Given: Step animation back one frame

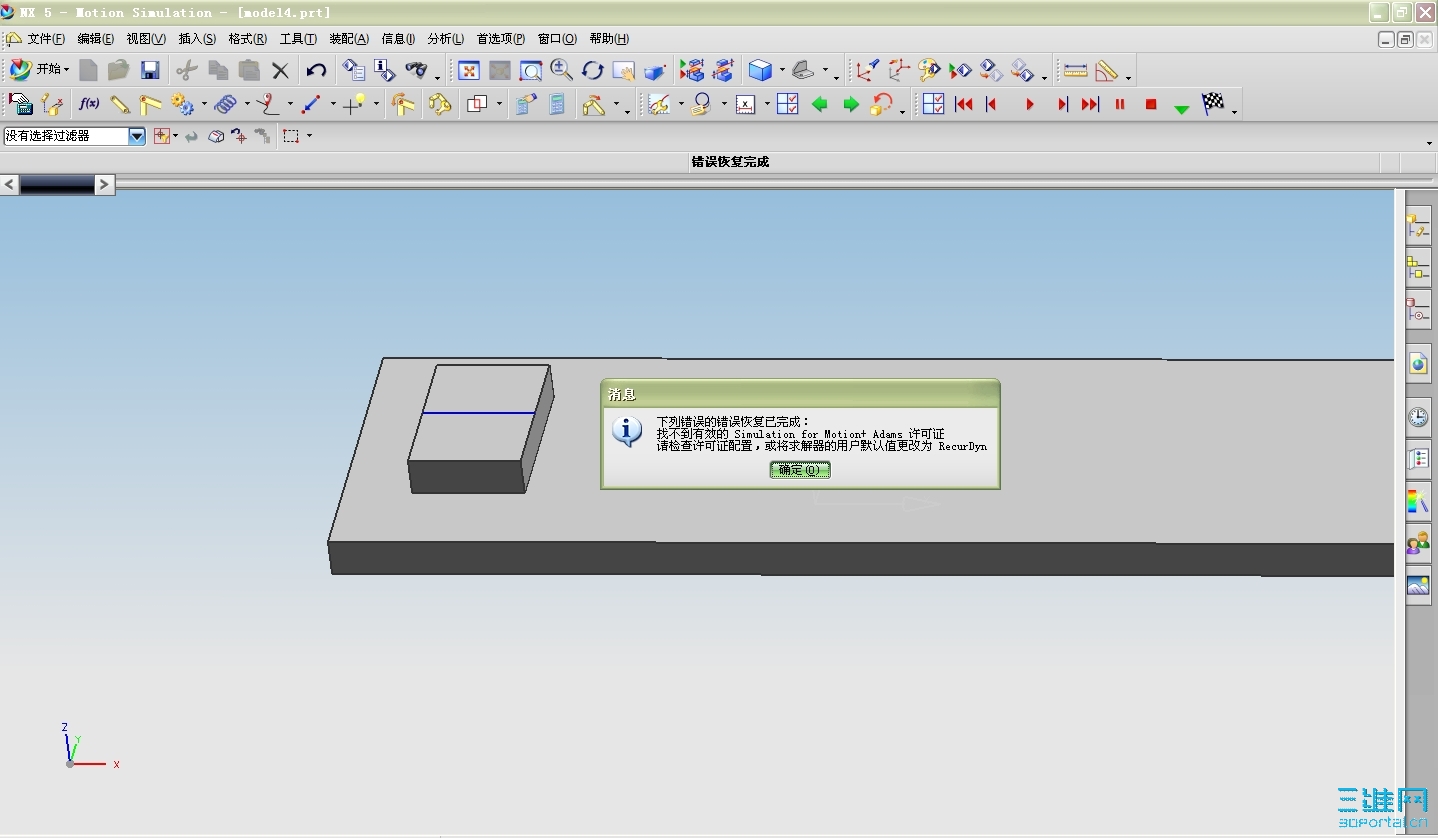Looking at the screenshot, I should (x=992, y=104).
